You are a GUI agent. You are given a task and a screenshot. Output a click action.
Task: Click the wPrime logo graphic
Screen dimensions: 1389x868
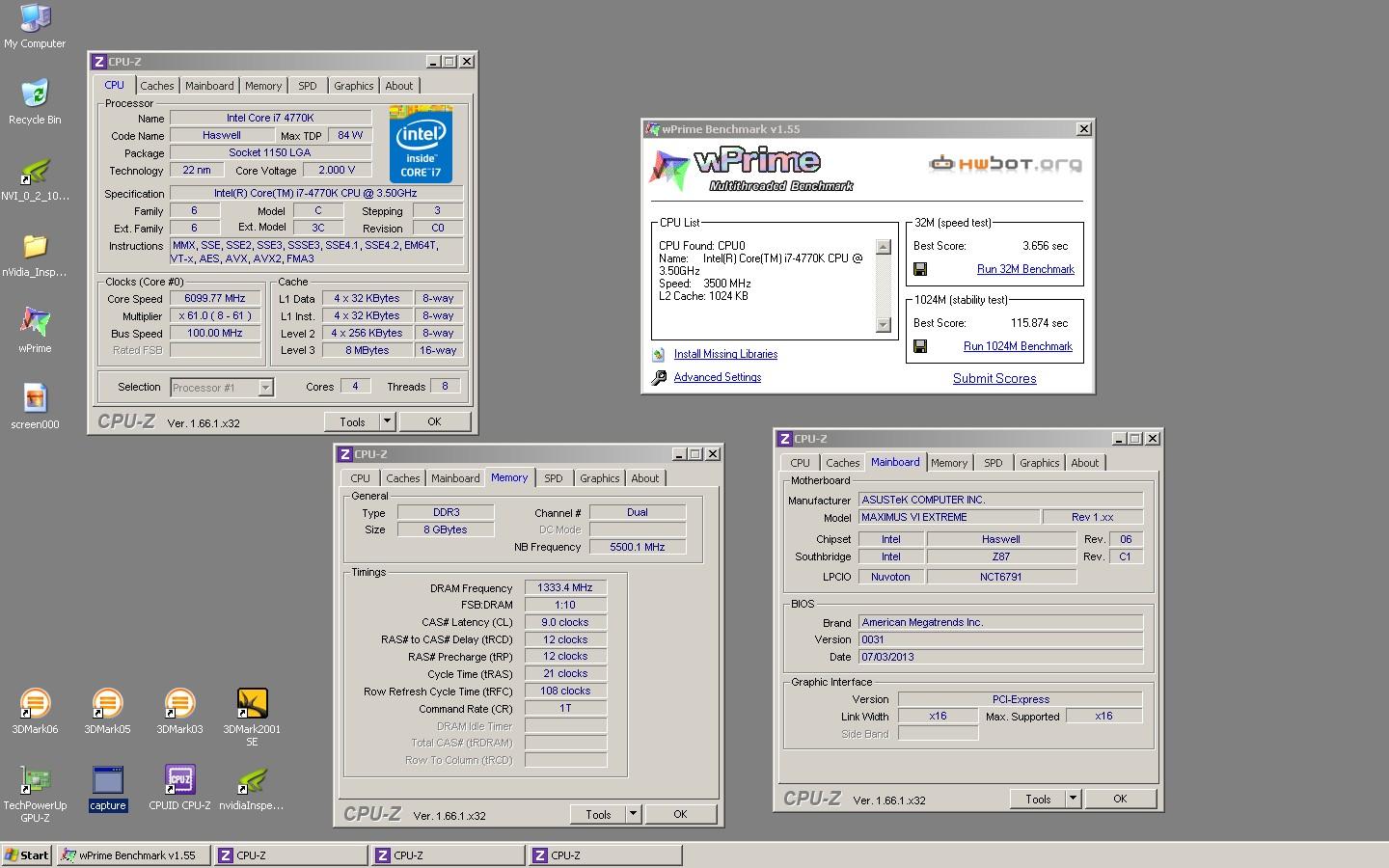[x=750, y=170]
